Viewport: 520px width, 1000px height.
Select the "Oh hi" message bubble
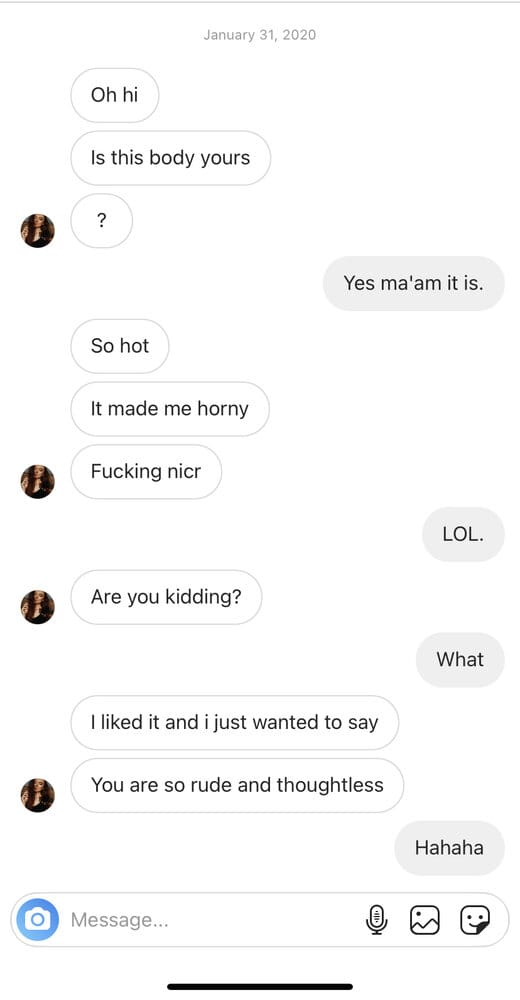[x=115, y=95]
